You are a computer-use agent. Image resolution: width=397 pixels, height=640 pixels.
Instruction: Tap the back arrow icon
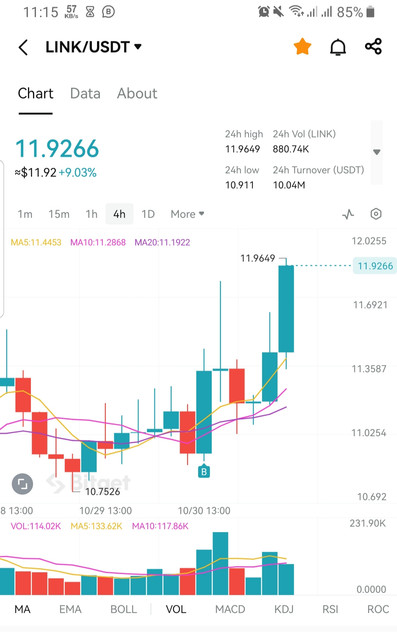tap(23, 47)
